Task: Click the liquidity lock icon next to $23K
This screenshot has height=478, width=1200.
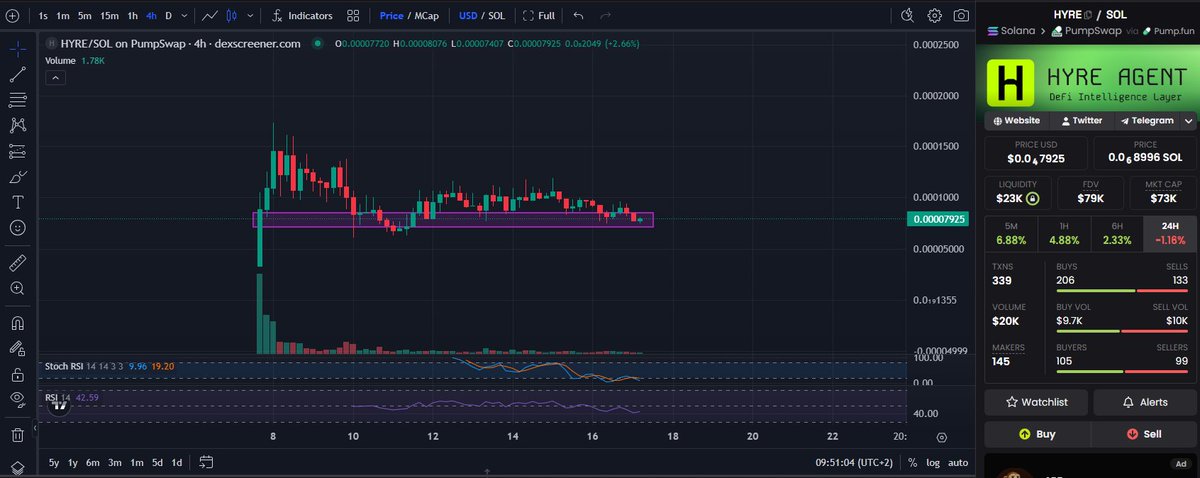Action: coord(1034,199)
